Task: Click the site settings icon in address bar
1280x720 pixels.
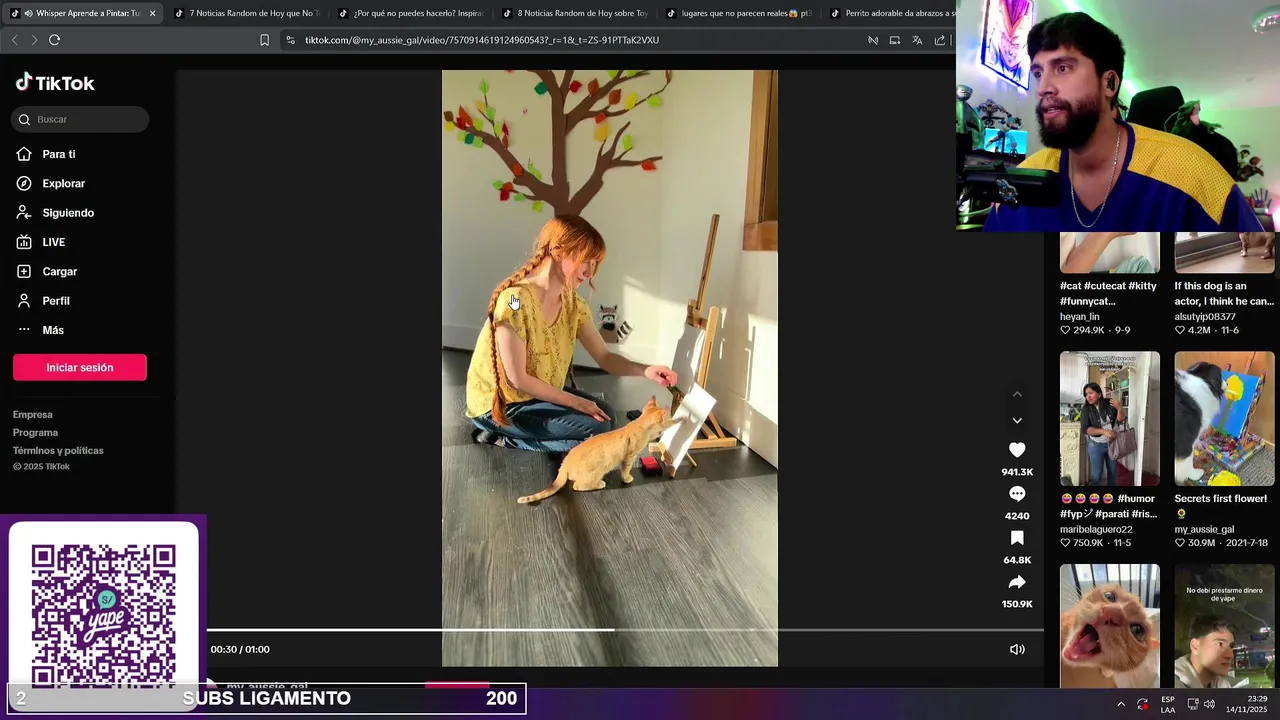Action: (x=290, y=40)
